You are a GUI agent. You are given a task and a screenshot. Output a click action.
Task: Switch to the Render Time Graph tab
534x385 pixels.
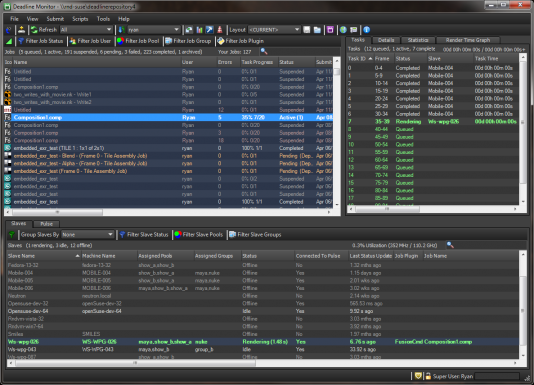tap(468, 40)
